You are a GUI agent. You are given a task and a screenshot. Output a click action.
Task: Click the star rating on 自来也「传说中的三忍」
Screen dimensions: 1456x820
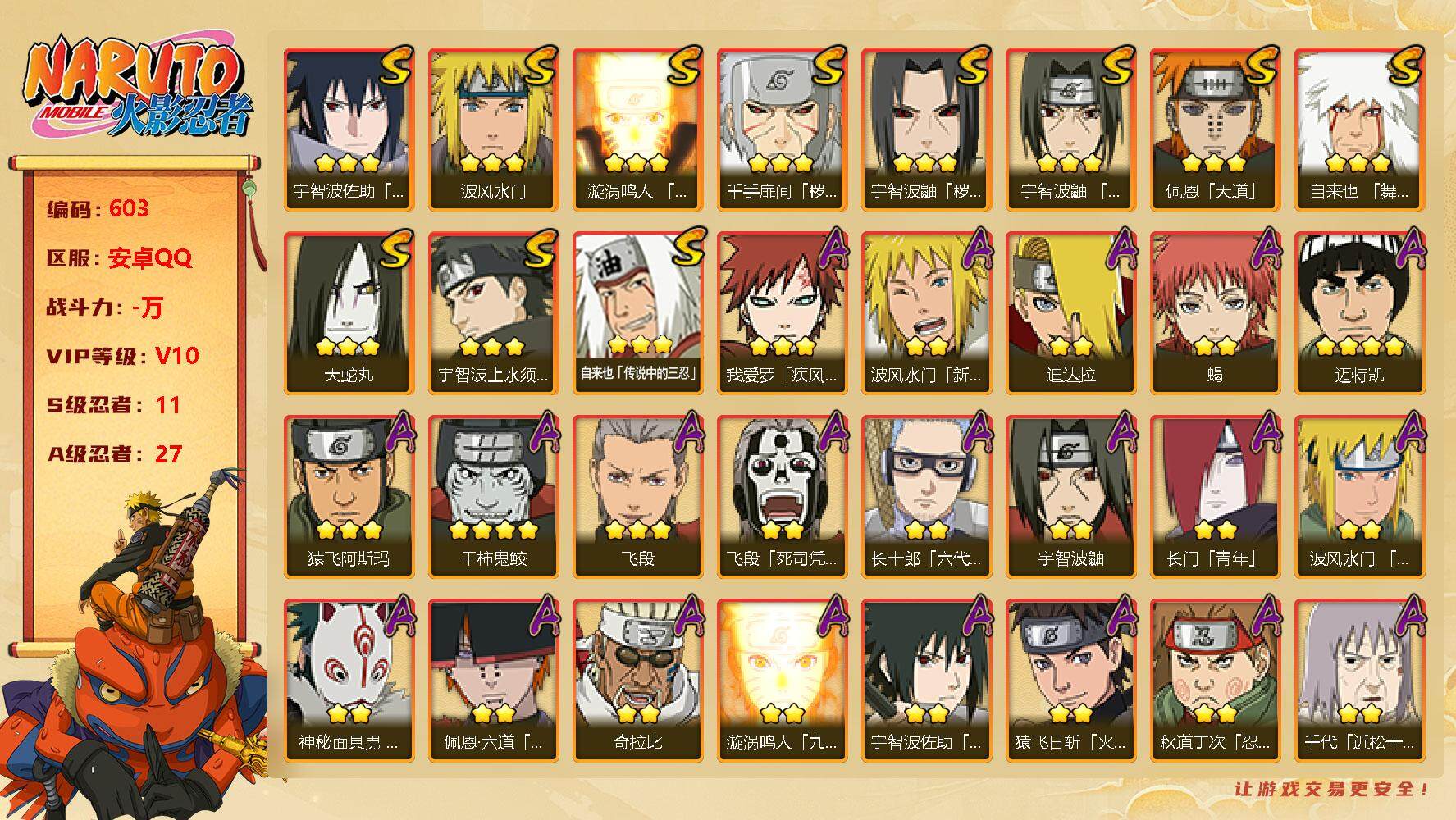[640, 344]
